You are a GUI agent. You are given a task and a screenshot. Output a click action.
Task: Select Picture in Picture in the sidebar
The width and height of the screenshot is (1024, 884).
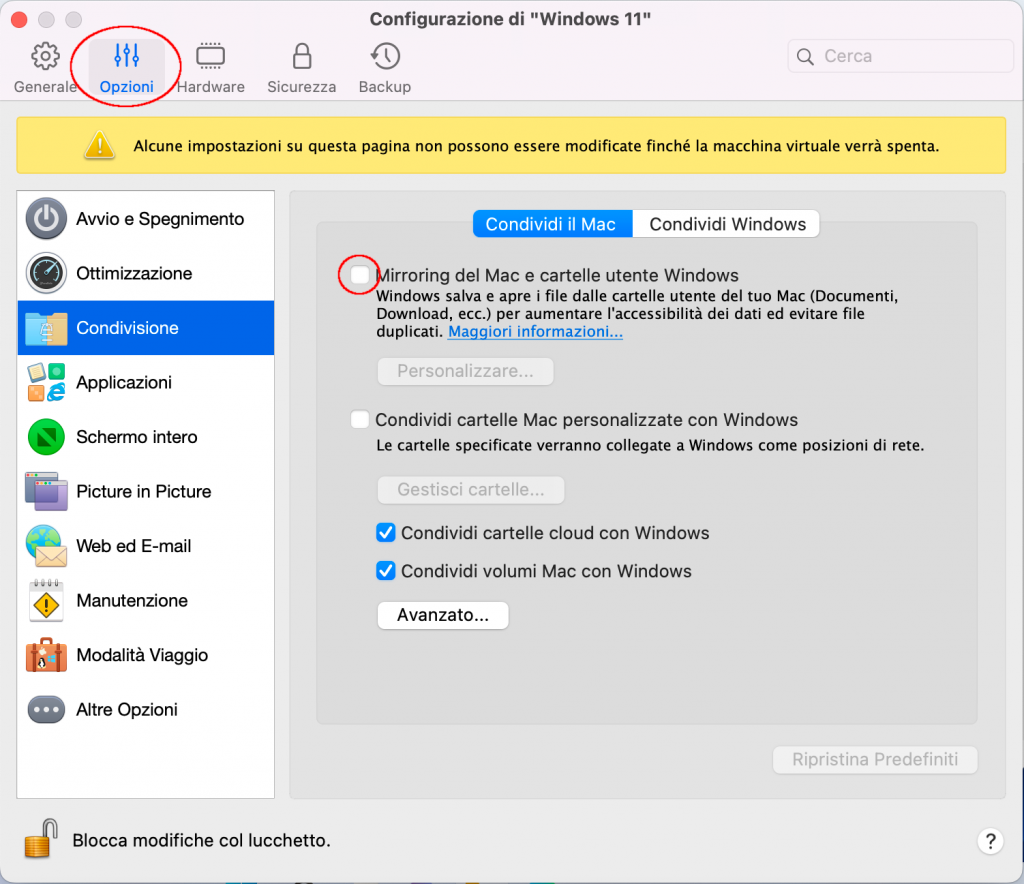pyautogui.click(x=146, y=491)
